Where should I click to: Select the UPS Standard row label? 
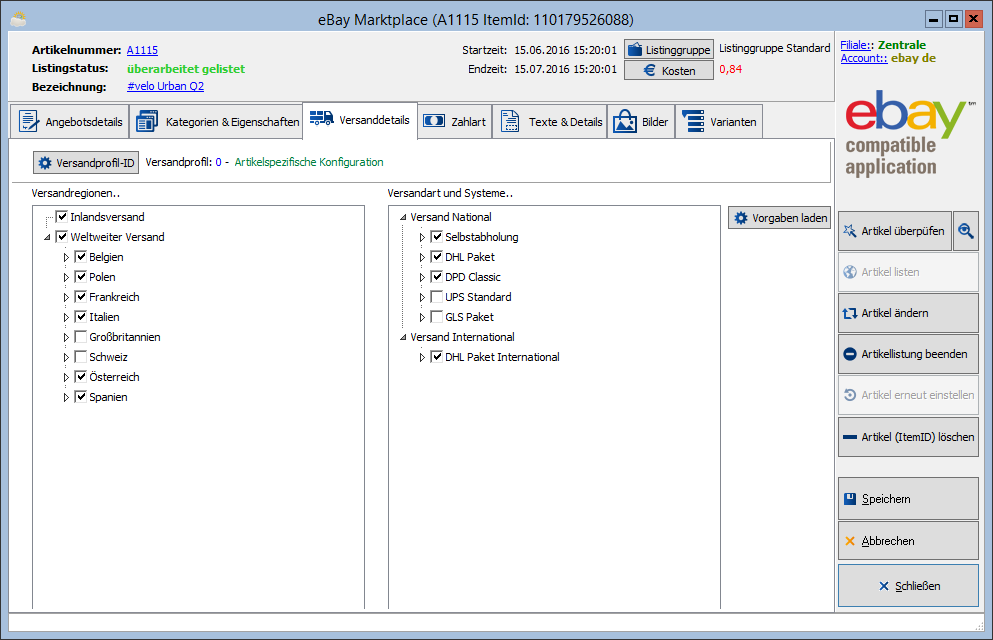(478, 297)
